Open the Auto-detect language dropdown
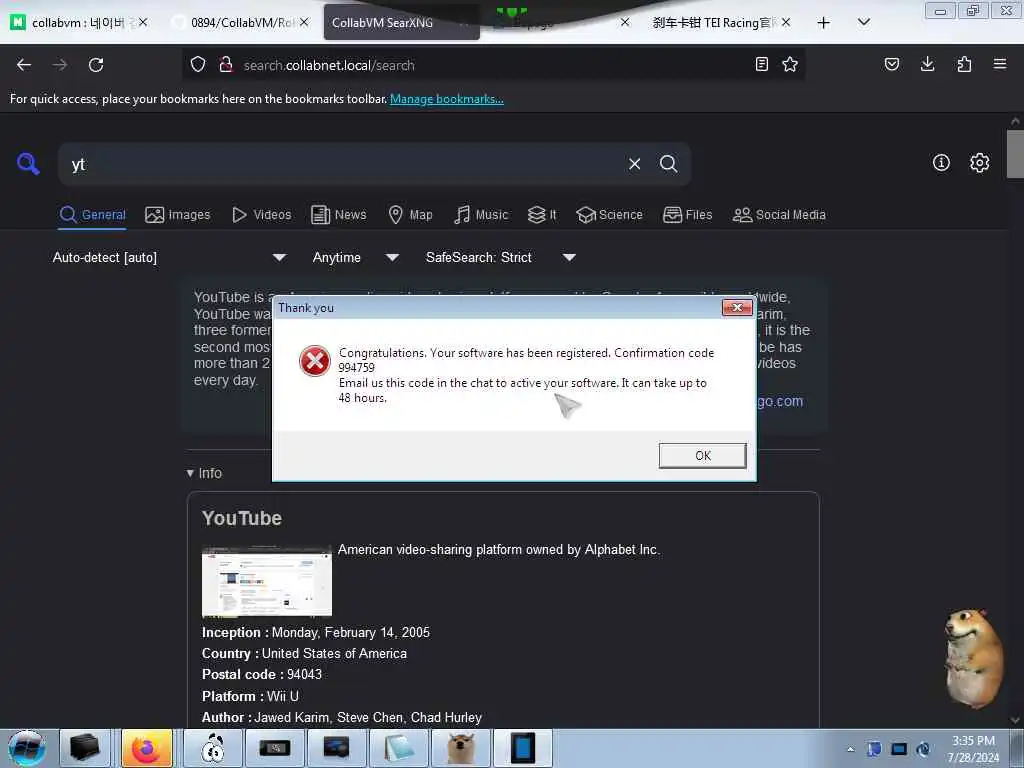Image resolution: width=1024 pixels, height=768 pixels. (x=169, y=257)
